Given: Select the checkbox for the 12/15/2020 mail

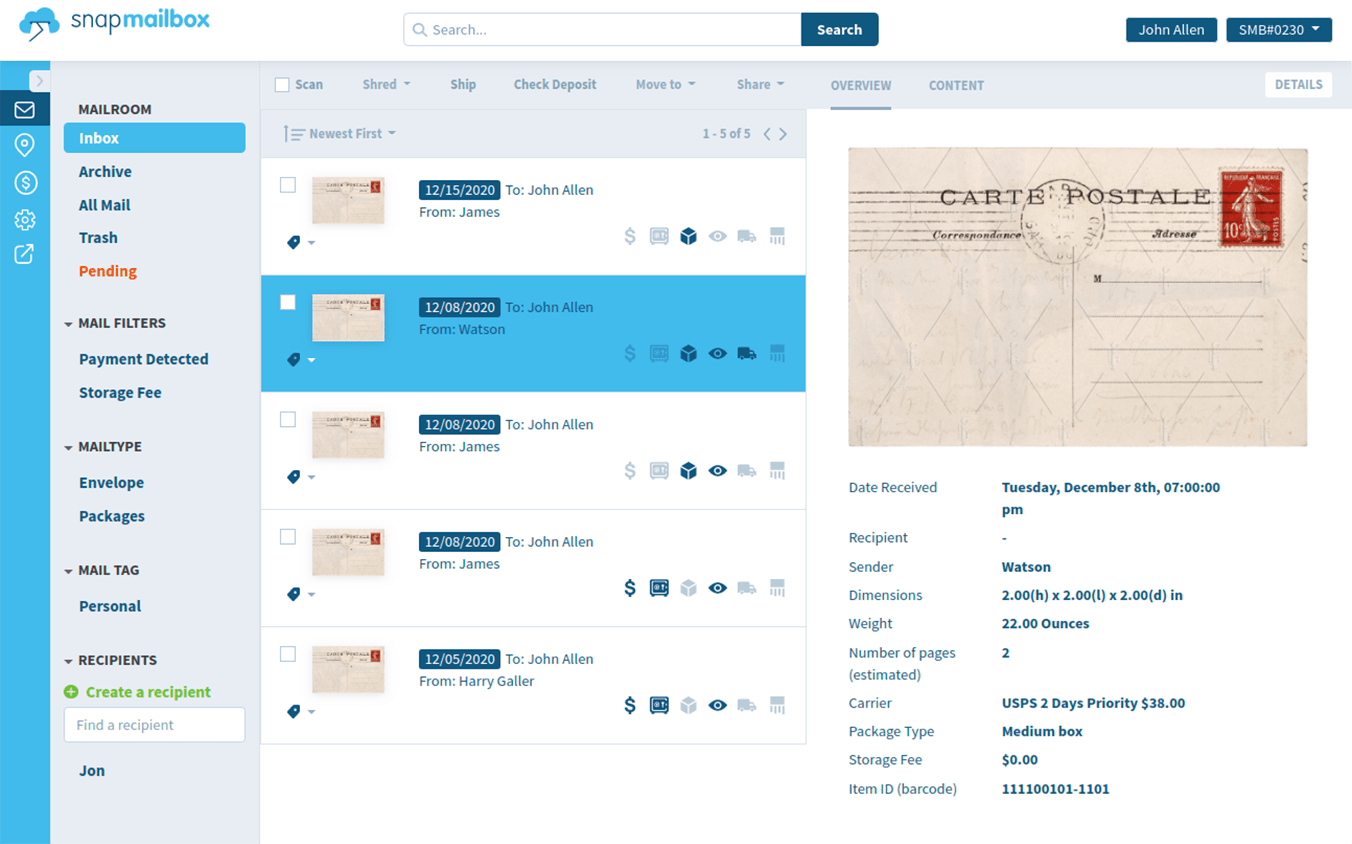Looking at the screenshot, I should (x=288, y=185).
